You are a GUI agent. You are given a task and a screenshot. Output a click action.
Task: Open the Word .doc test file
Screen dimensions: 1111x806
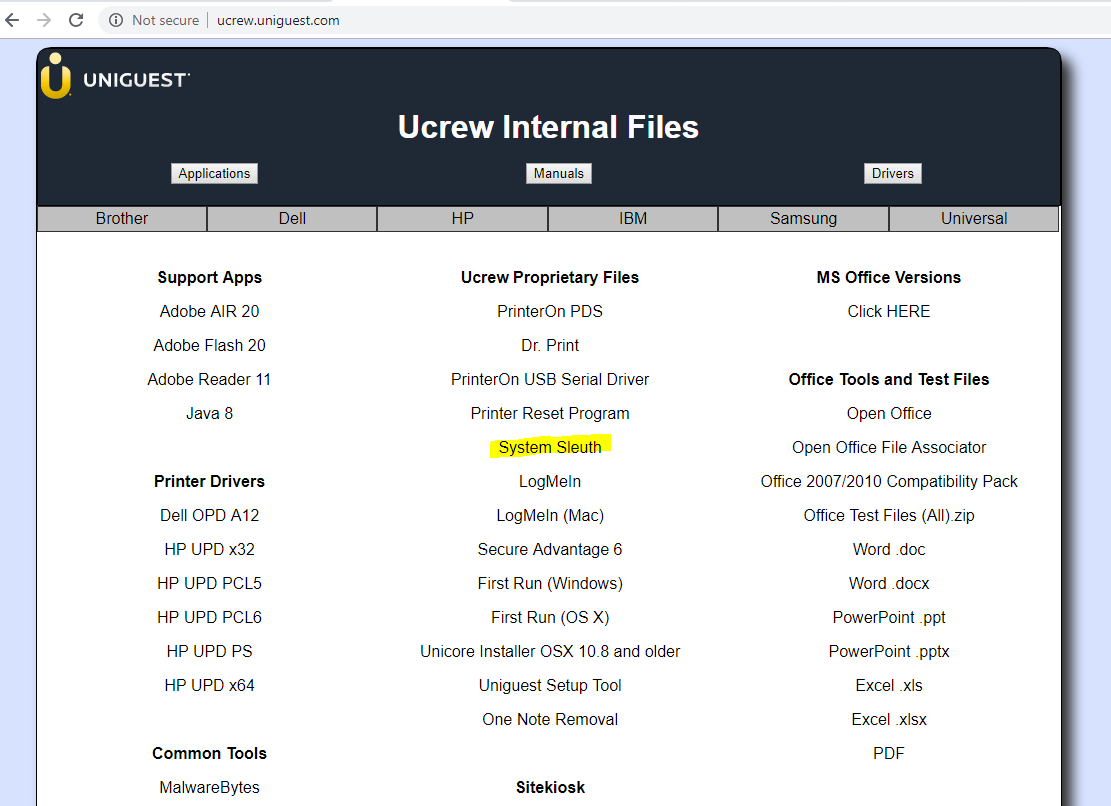[x=889, y=550]
